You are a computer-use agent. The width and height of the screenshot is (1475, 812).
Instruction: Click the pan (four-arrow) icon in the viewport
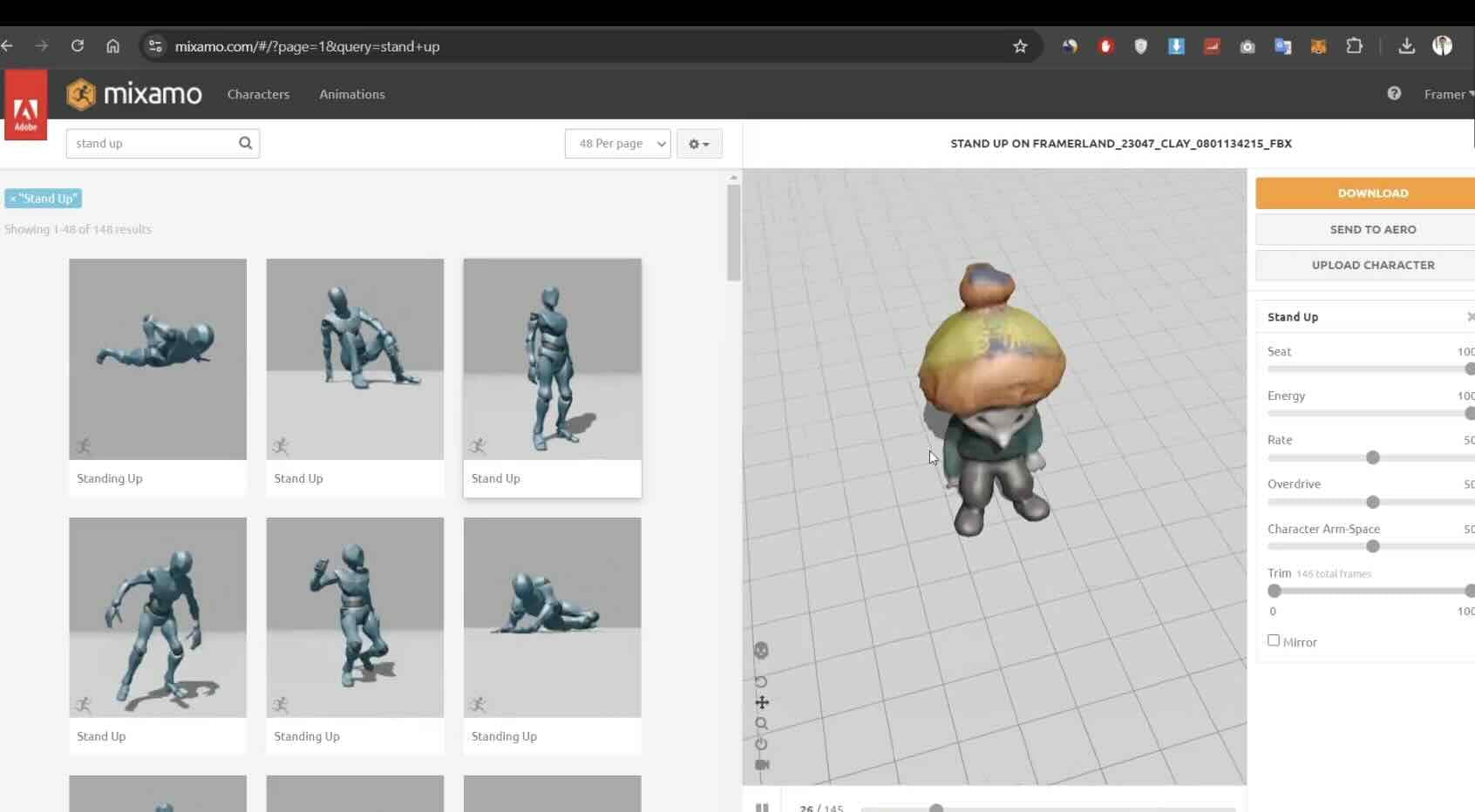(x=762, y=702)
